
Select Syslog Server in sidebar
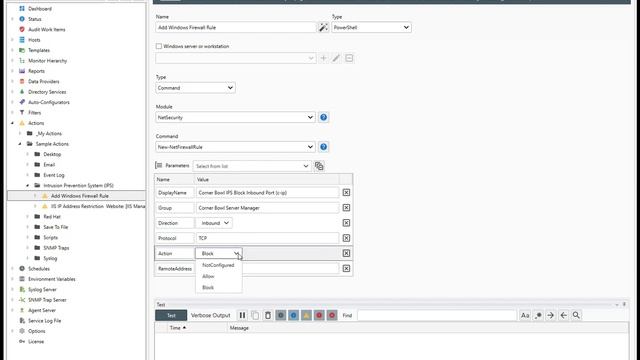pyautogui.click(x=42, y=289)
